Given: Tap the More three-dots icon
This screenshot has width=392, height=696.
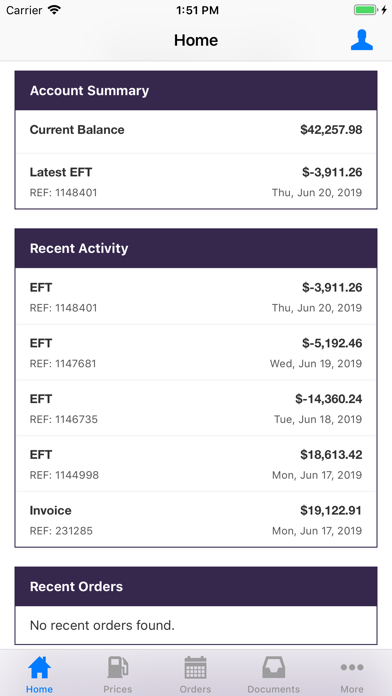Looking at the screenshot, I should tap(352, 667).
